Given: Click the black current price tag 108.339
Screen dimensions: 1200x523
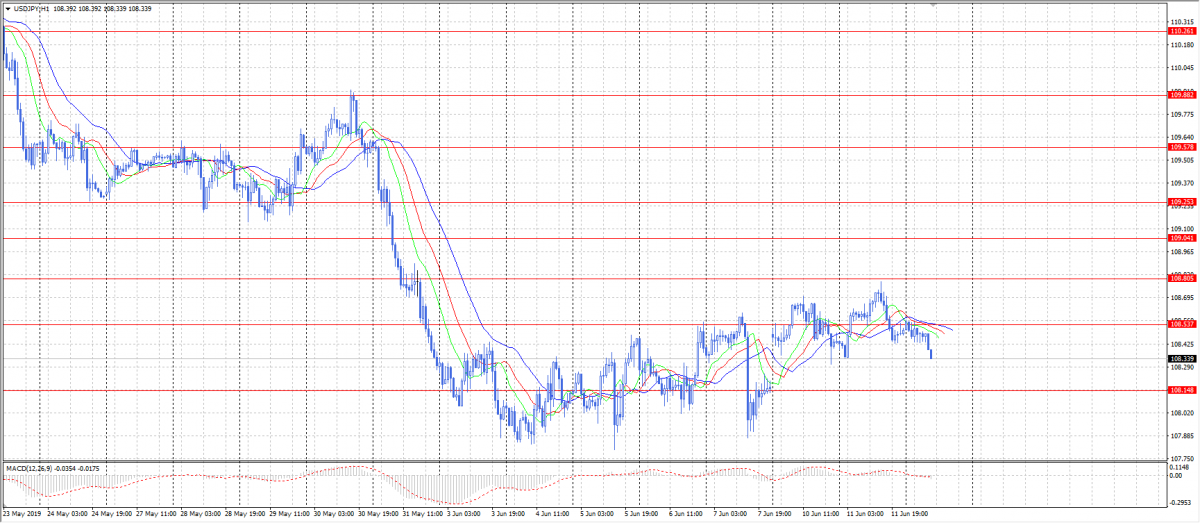Looking at the screenshot, I should (1181, 358).
